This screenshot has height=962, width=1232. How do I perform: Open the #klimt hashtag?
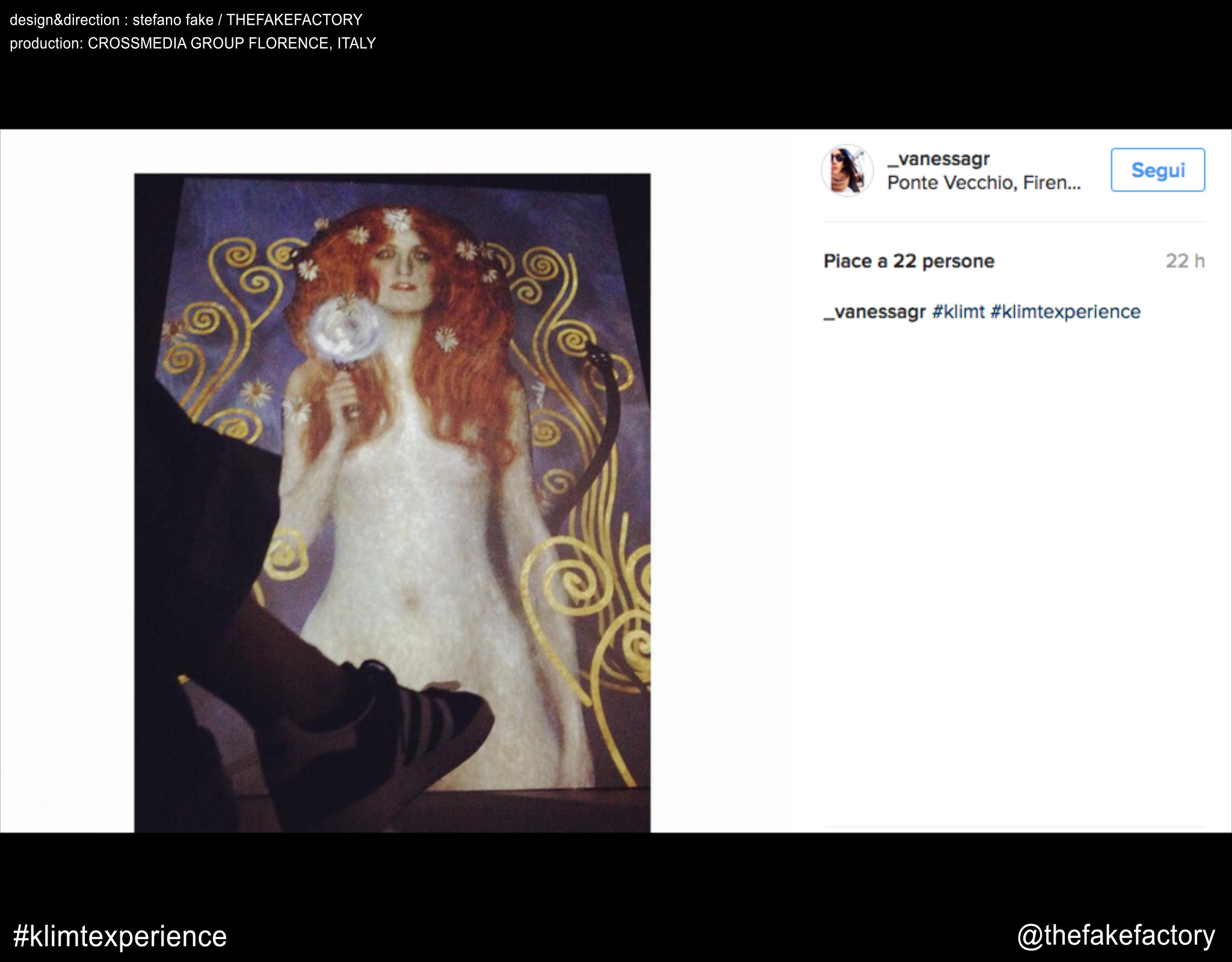pyautogui.click(x=958, y=311)
